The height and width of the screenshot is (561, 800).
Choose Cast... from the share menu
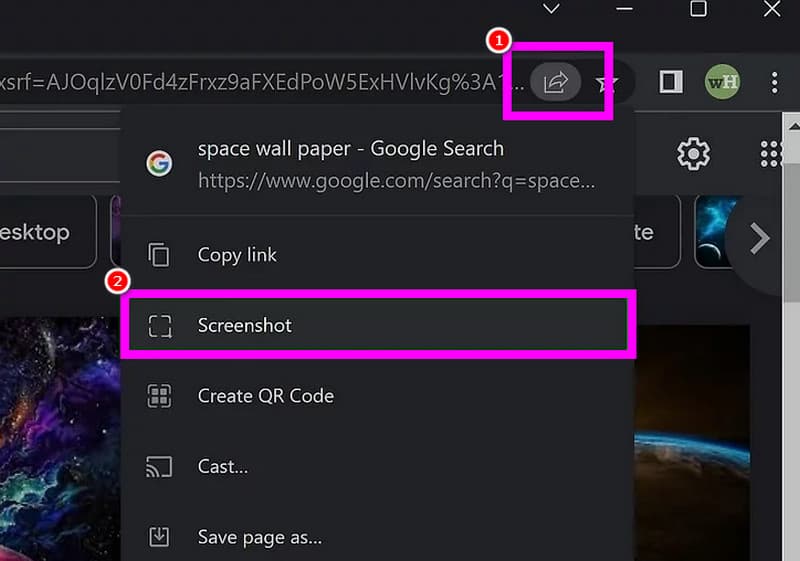pyautogui.click(x=378, y=467)
